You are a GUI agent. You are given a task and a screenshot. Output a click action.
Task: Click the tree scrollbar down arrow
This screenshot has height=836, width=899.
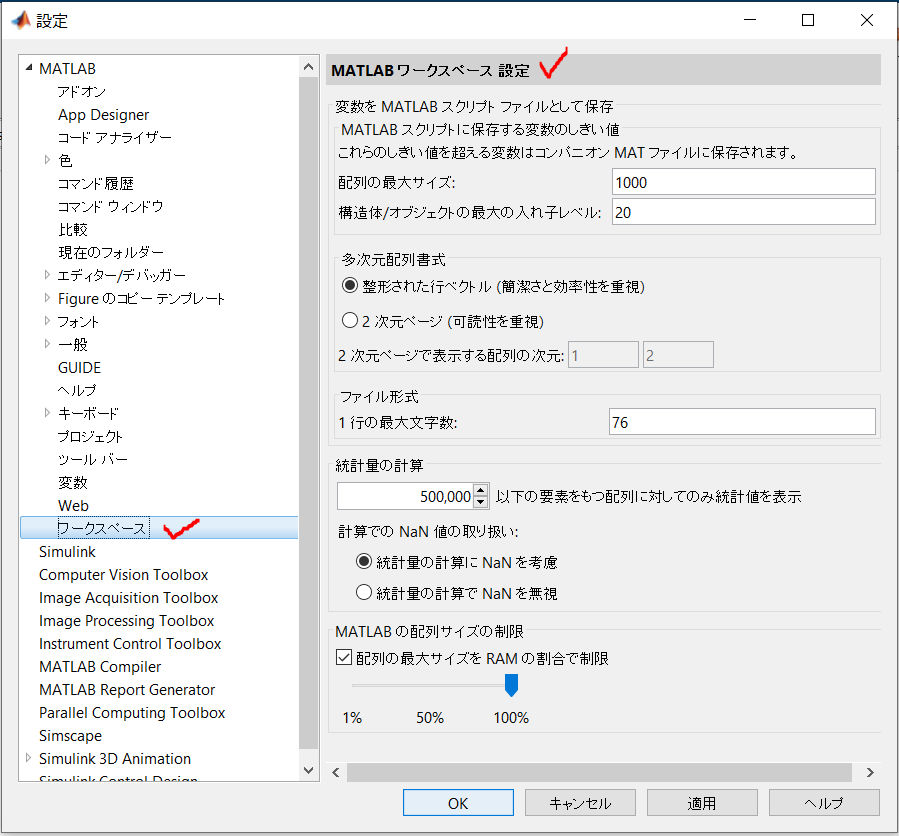coord(308,770)
